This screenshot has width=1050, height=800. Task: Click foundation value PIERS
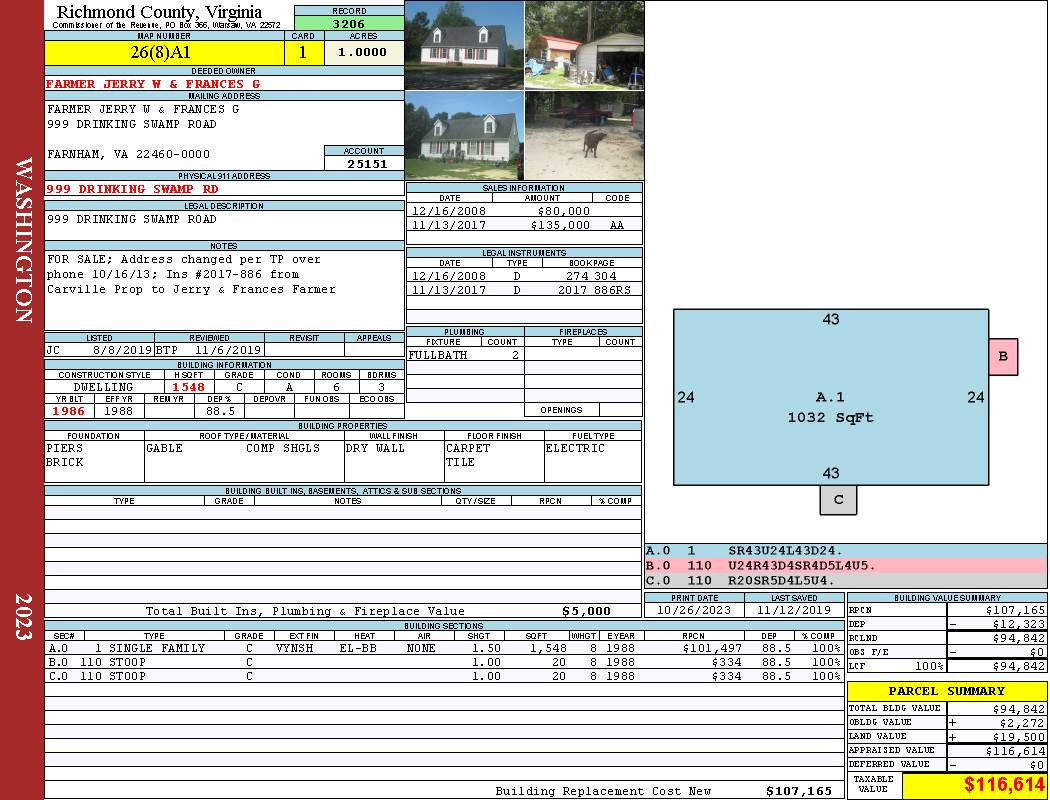click(64, 448)
